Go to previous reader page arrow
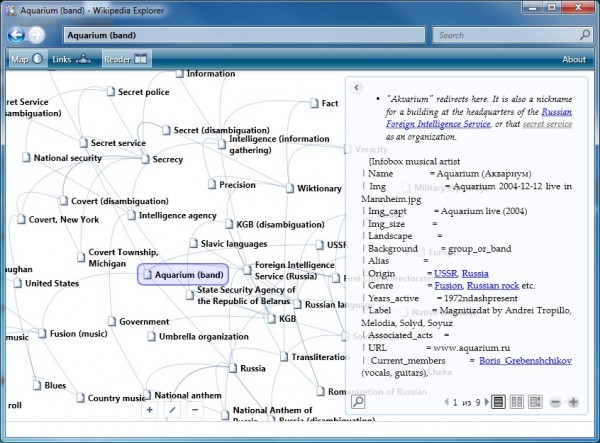Image resolution: width=600 pixels, height=443 pixels. point(446,402)
